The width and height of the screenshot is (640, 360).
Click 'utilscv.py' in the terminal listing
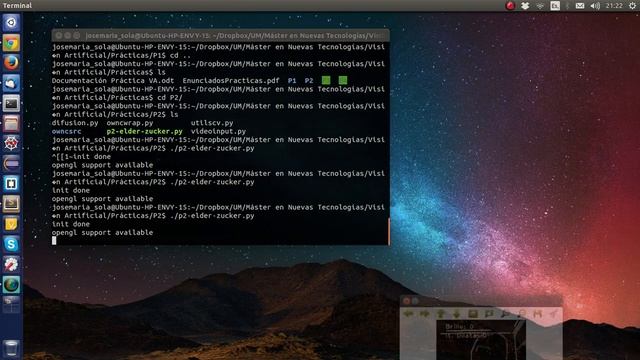(x=212, y=122)
